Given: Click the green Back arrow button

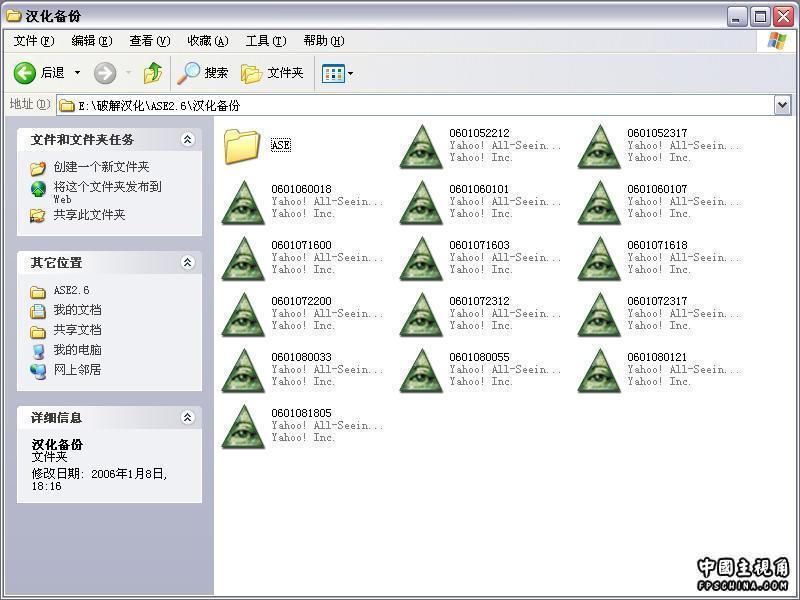Looking at the screenshot, I should click(x=24, y=73).
